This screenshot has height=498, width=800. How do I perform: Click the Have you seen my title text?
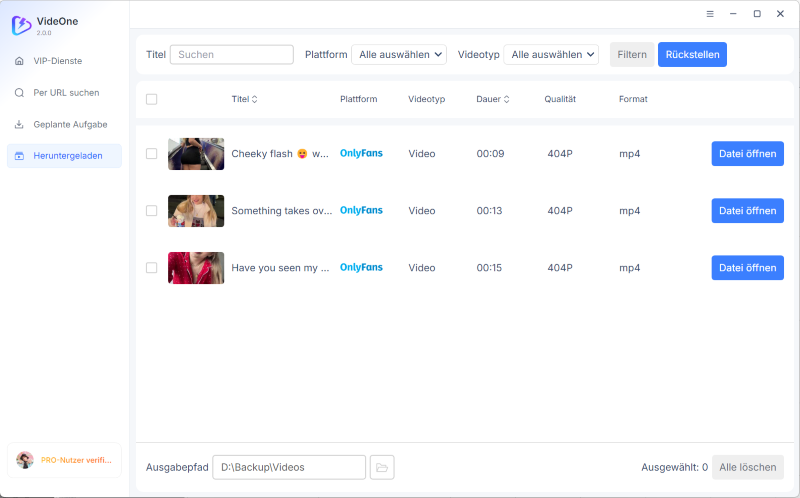pos(280,268)
